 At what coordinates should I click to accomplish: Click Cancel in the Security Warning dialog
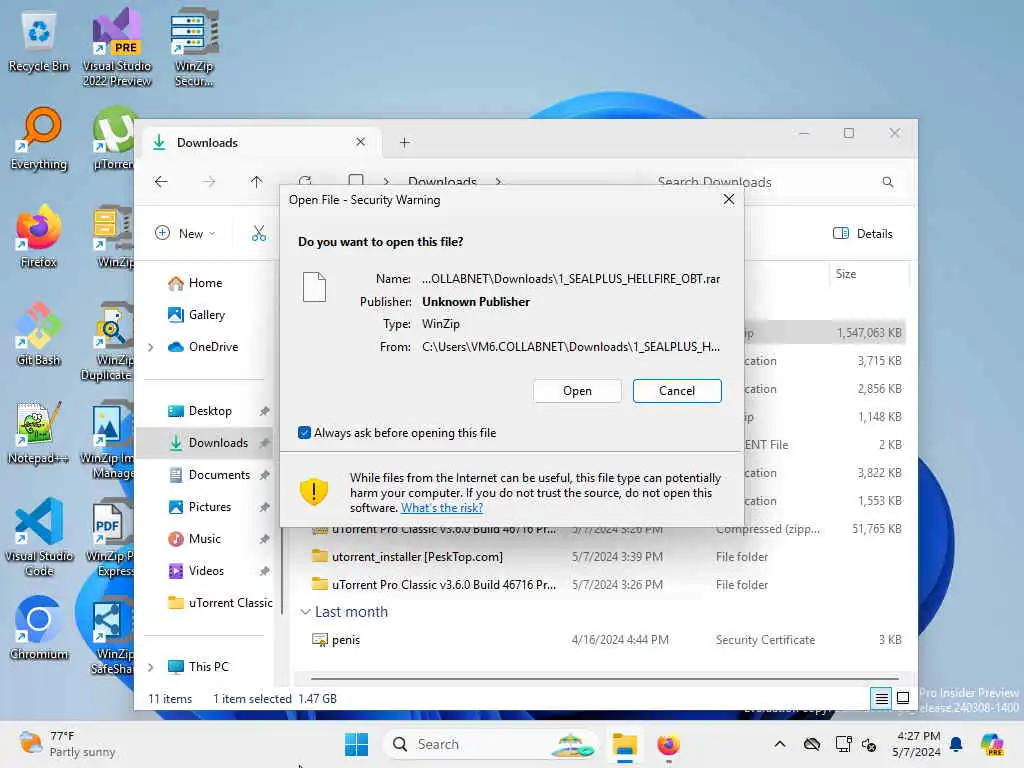coord(677,391)
